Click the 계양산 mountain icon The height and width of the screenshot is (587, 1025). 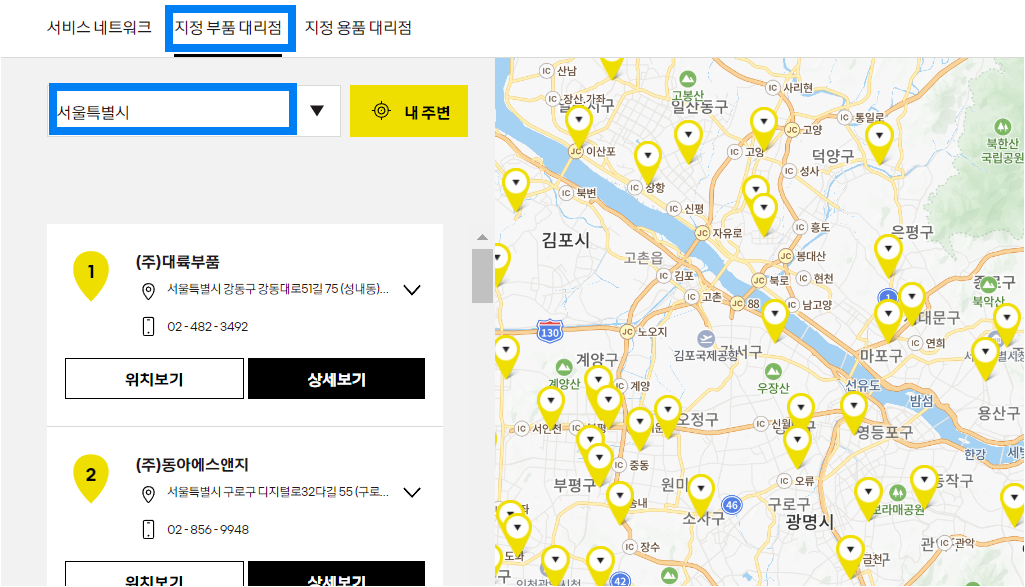[564, 367]
